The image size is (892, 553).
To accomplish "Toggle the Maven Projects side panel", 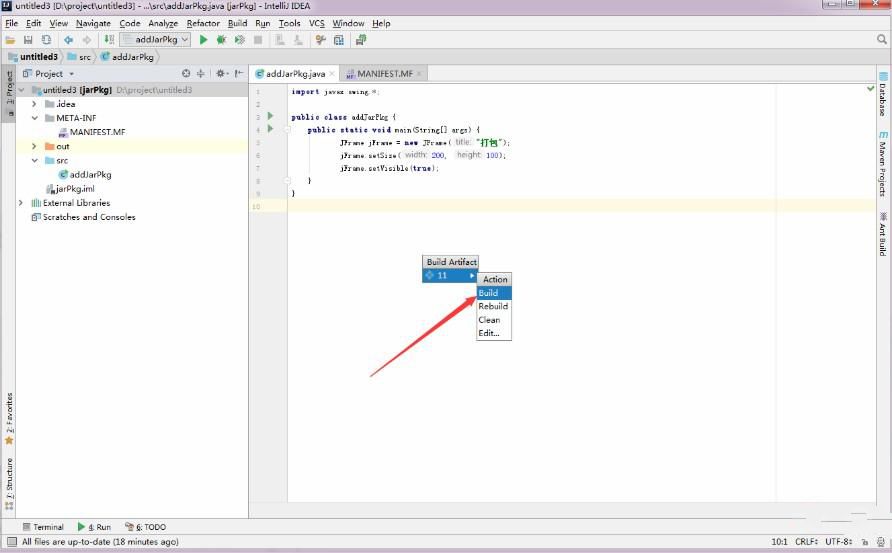I will (883, 163).
